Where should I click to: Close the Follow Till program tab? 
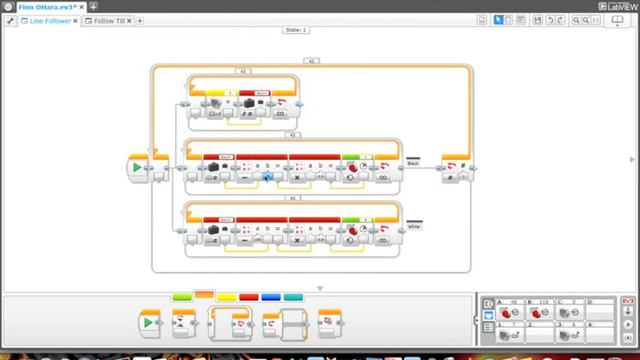click(129, 21)
